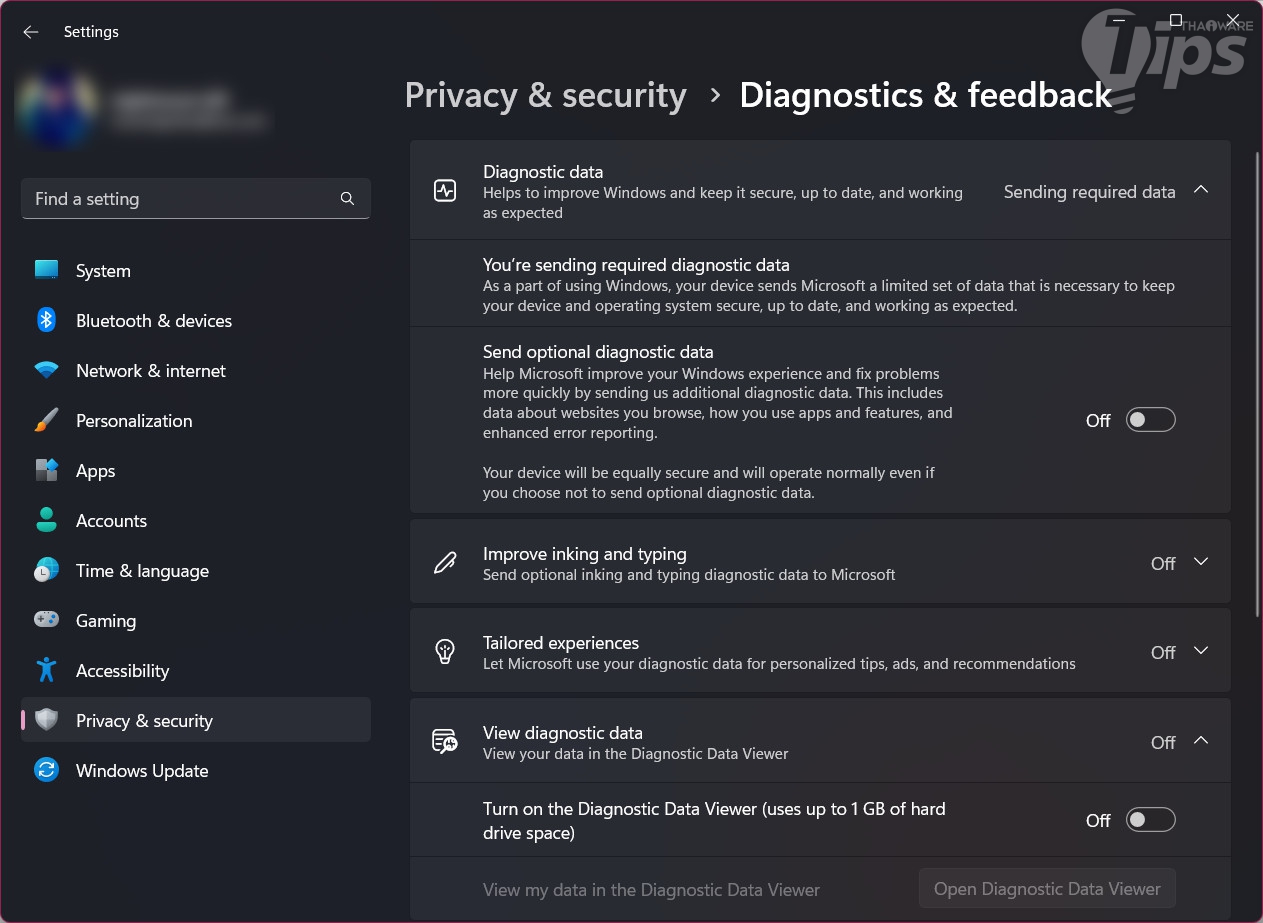Click the Network & internet wifi icon
The height and width of the screenshot is (923, 1263).
(x=46, y=370)
